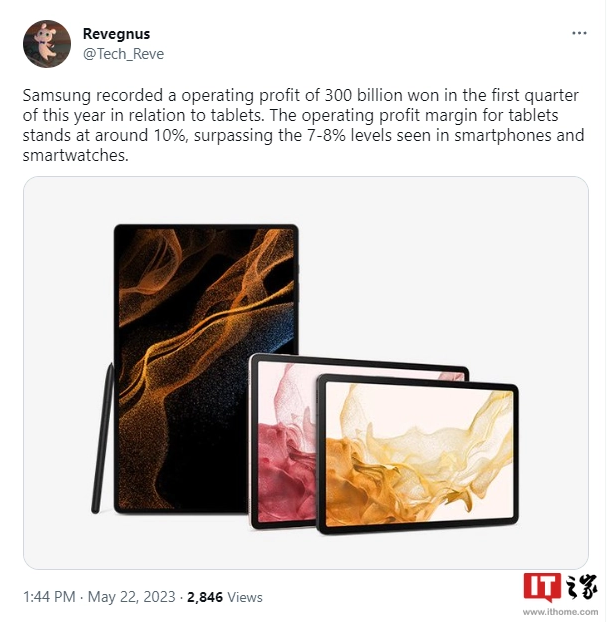The height and width of the screenshot is (622, 615).
Task: Open the Revegnus profile avatar picture
Action: (47, 44)
